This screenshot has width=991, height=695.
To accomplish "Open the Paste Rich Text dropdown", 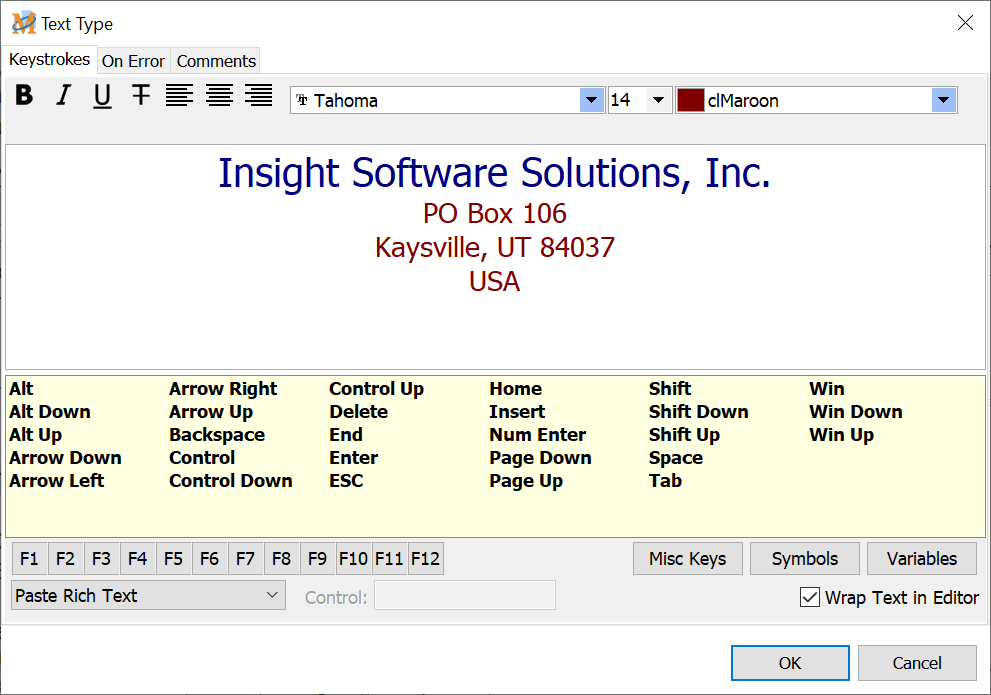I will (x=148, y=595).
